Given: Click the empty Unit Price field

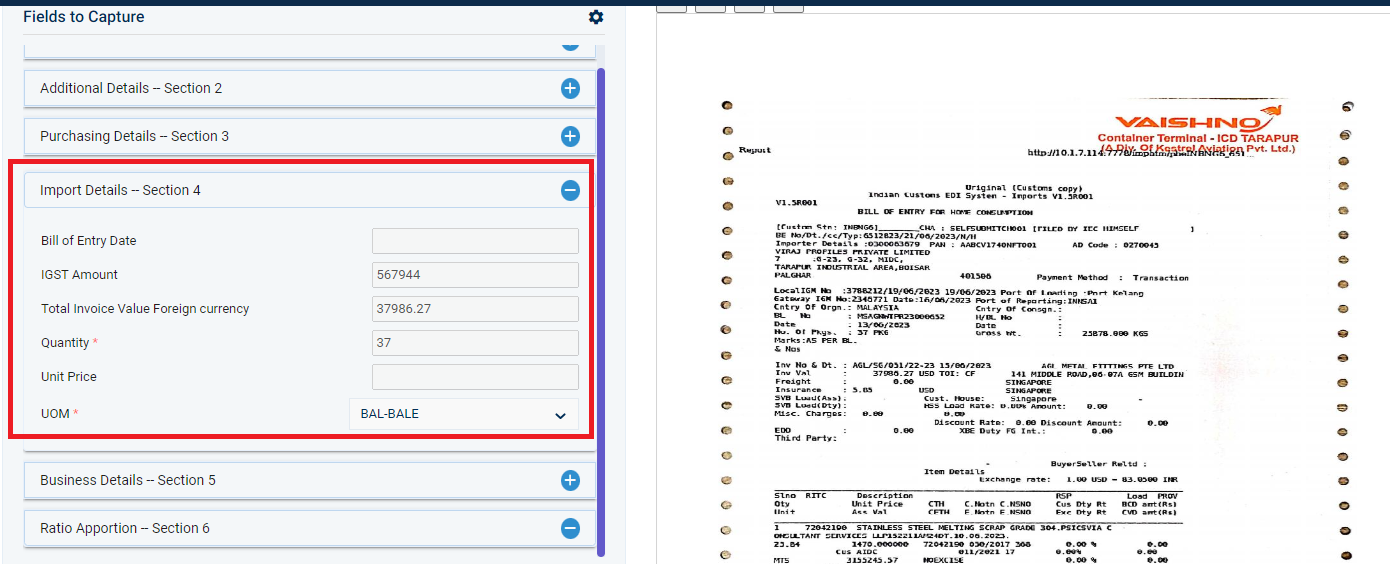Looking at the screenshot, I should coord(475,377).
